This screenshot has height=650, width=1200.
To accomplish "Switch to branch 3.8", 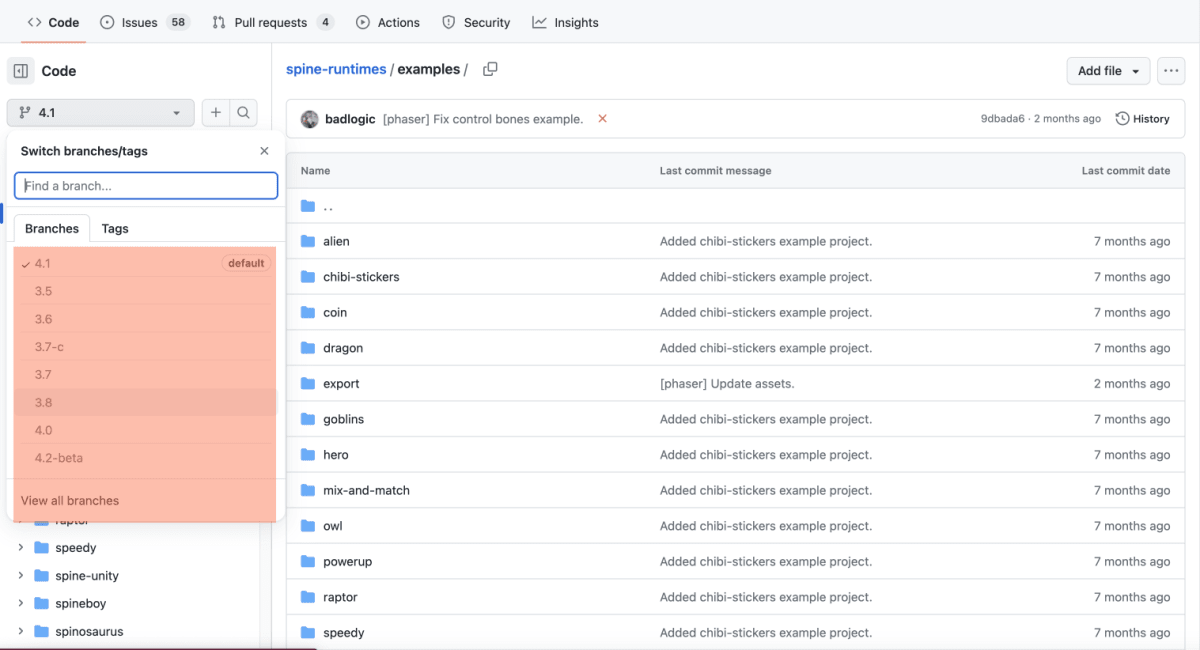I will (x=146, y=402).
